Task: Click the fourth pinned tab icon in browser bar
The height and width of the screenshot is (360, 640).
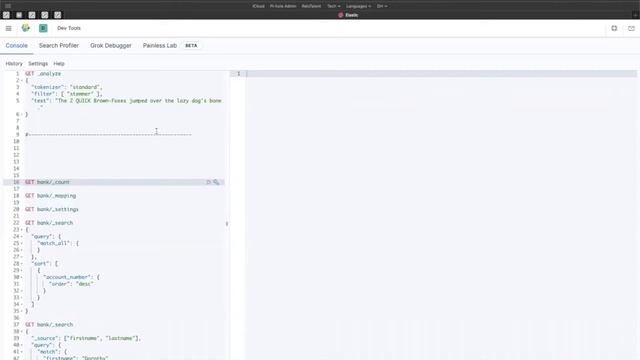Action: tap(45, 15)
